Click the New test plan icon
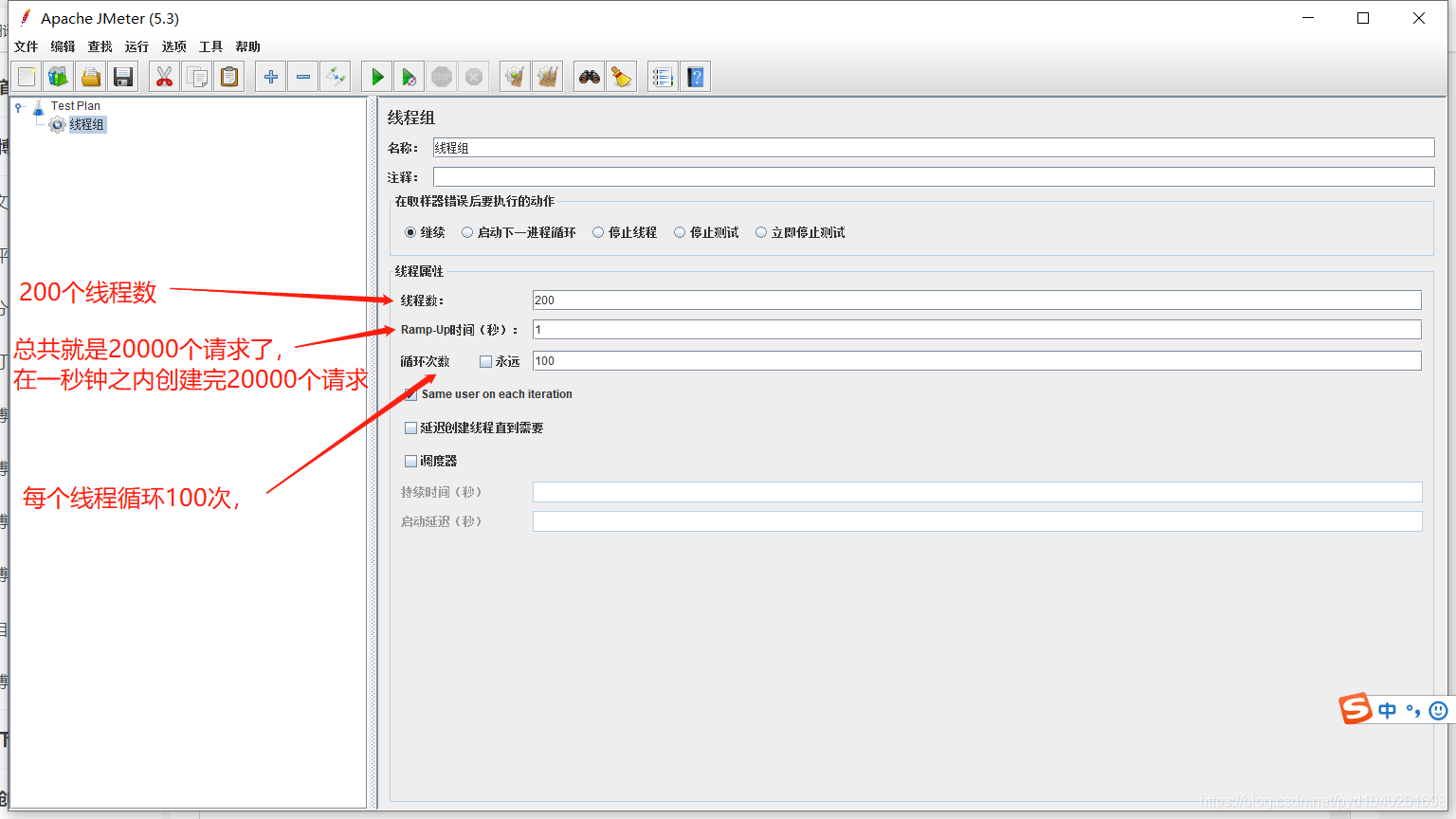The image size is (1456, 819). point(27,77)
